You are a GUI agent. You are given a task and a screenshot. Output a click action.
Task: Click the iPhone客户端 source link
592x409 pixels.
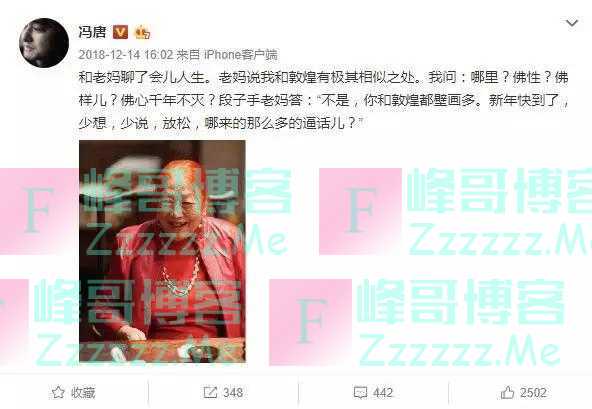(x=241, y=55)
